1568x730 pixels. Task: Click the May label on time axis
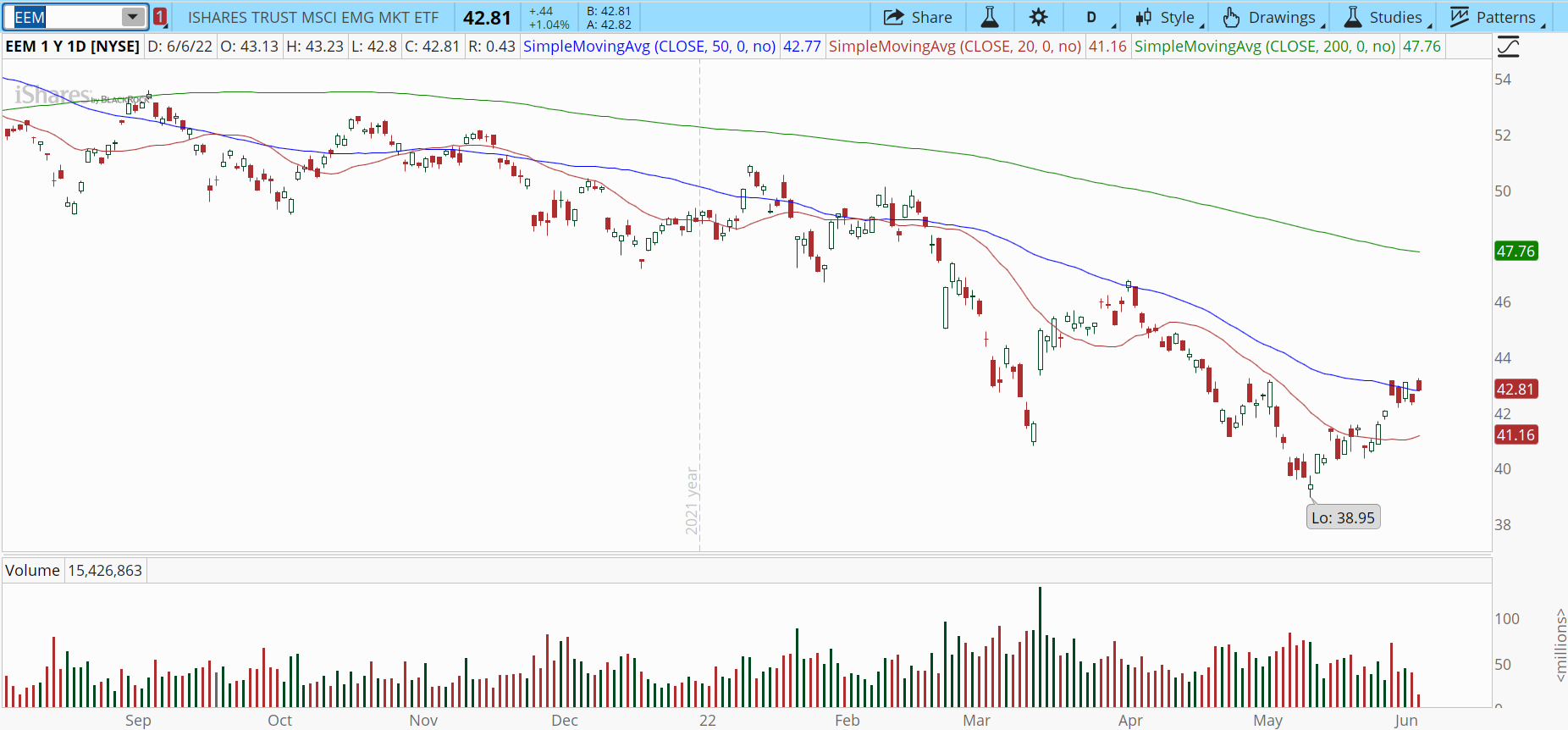1267,721
